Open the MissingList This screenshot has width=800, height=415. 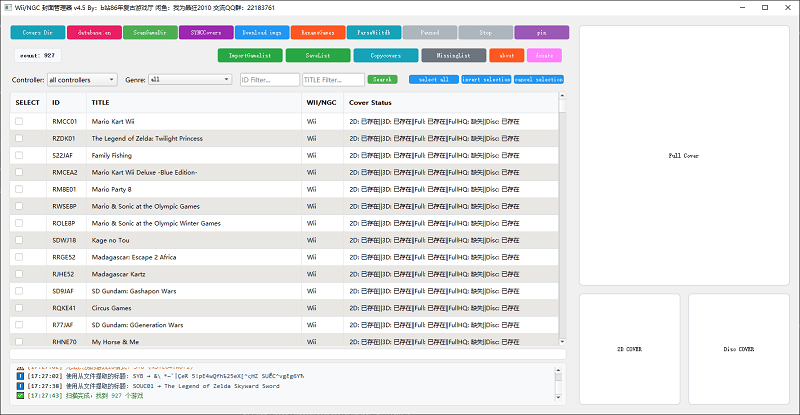pyautogui.click(x=454, y=55)
